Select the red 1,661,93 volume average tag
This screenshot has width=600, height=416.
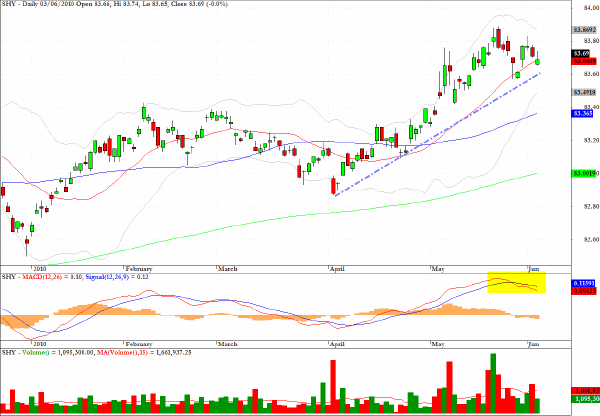(x=585, y=391)
